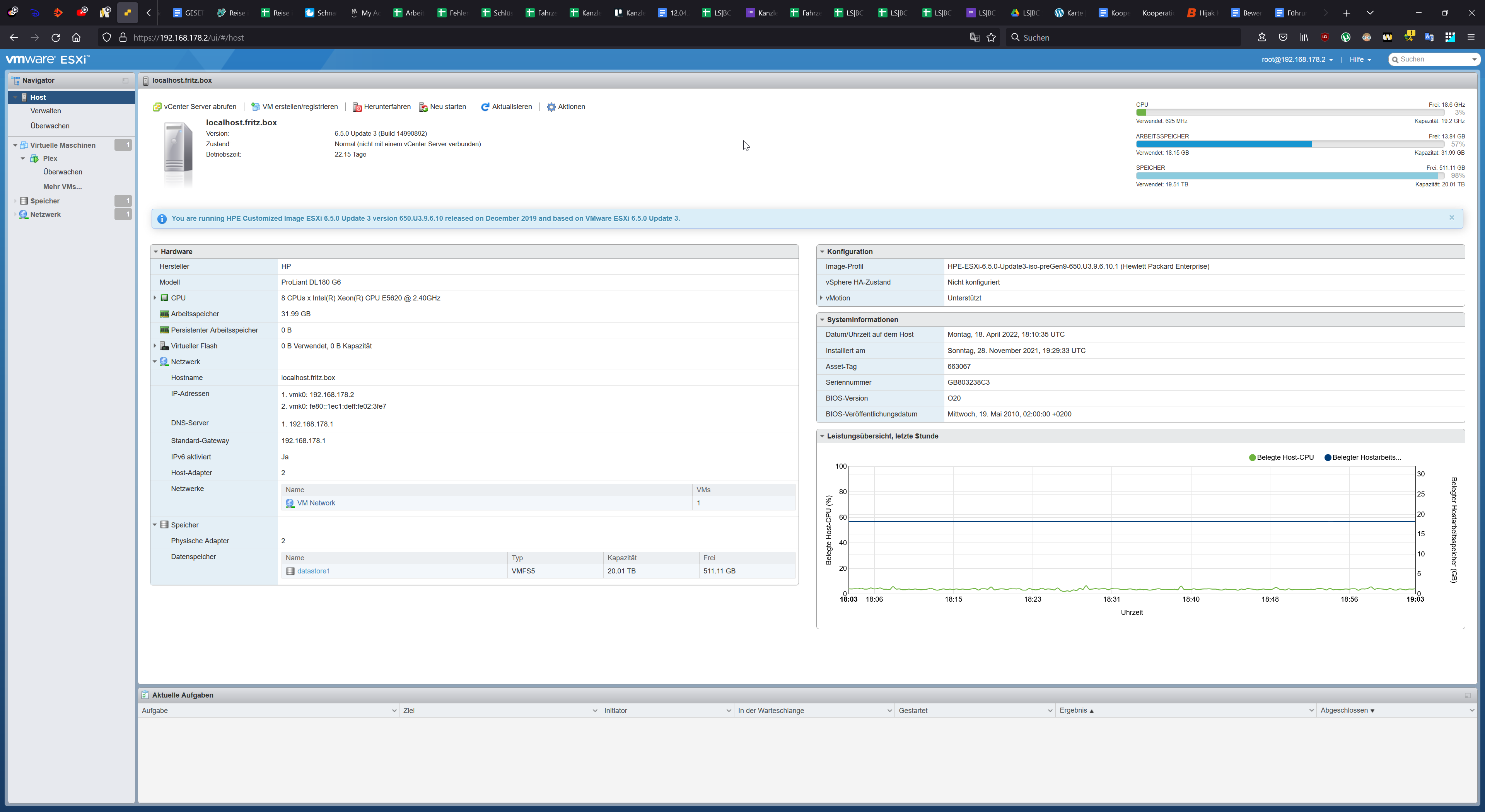Open the Gestartet column dropdown arrow
This screenshot has width=1485, height=812.
[x=1050, y=711]
